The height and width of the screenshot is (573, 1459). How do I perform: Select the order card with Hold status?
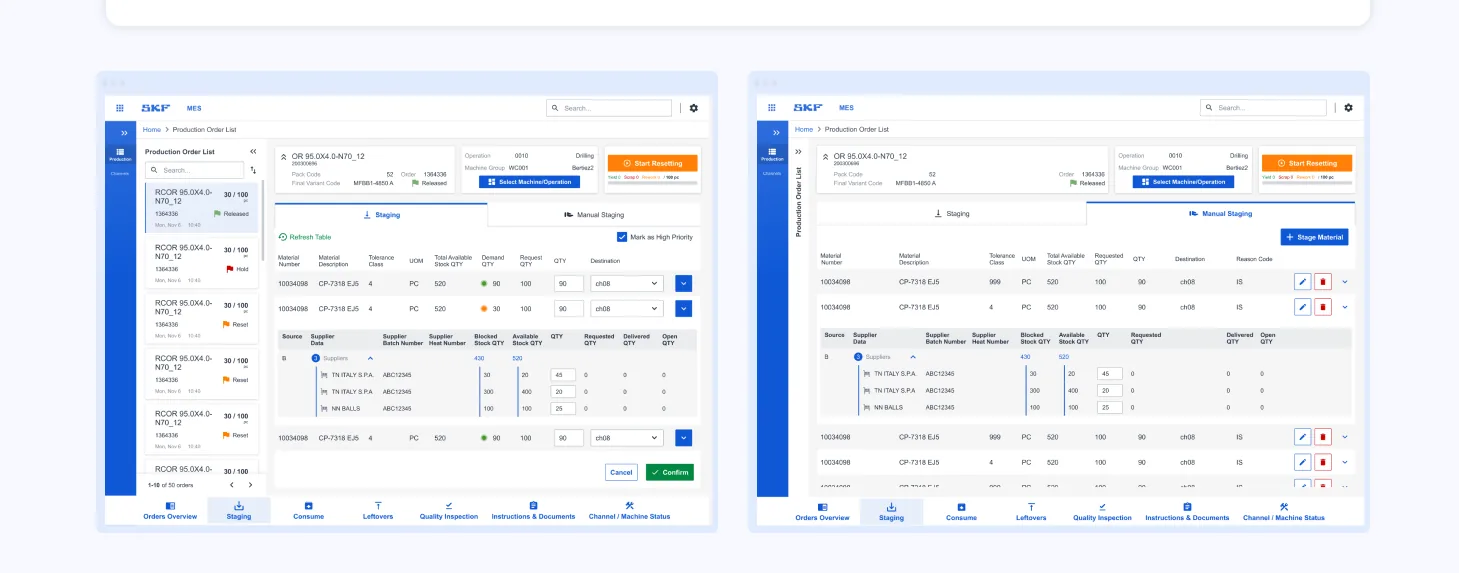point(202,263)
